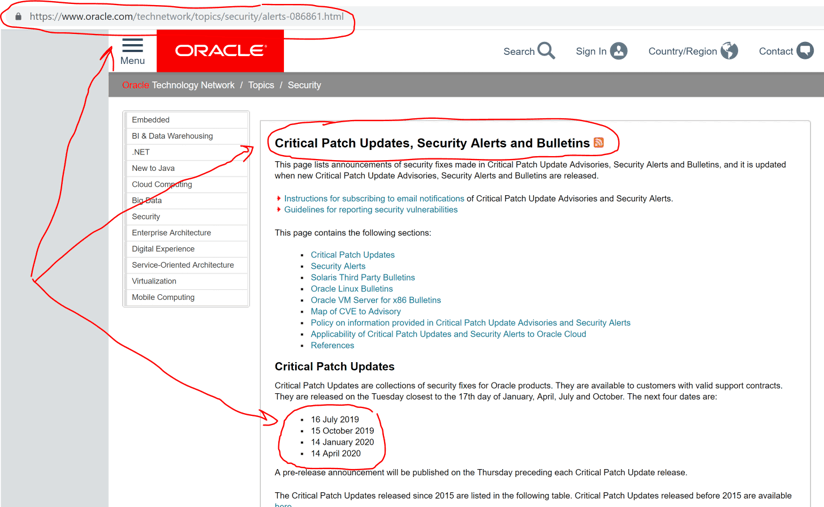Select New to Java in the sidebar
Image resolution: width=824 pixels, height=507 pixels.
[187, 168]
